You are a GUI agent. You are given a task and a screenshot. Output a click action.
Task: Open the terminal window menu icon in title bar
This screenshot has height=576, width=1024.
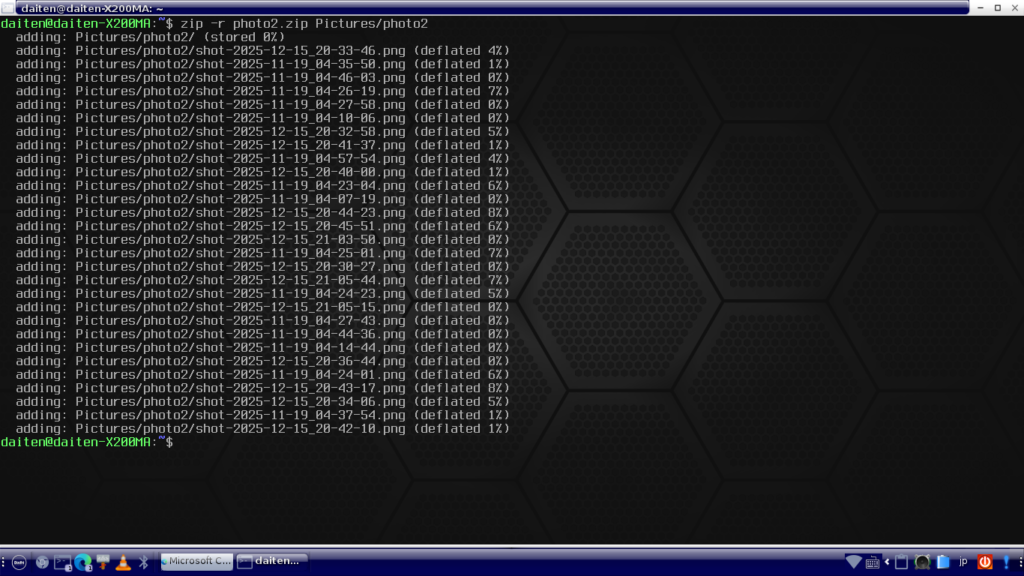pyautogui.click(x=8, y=7)
